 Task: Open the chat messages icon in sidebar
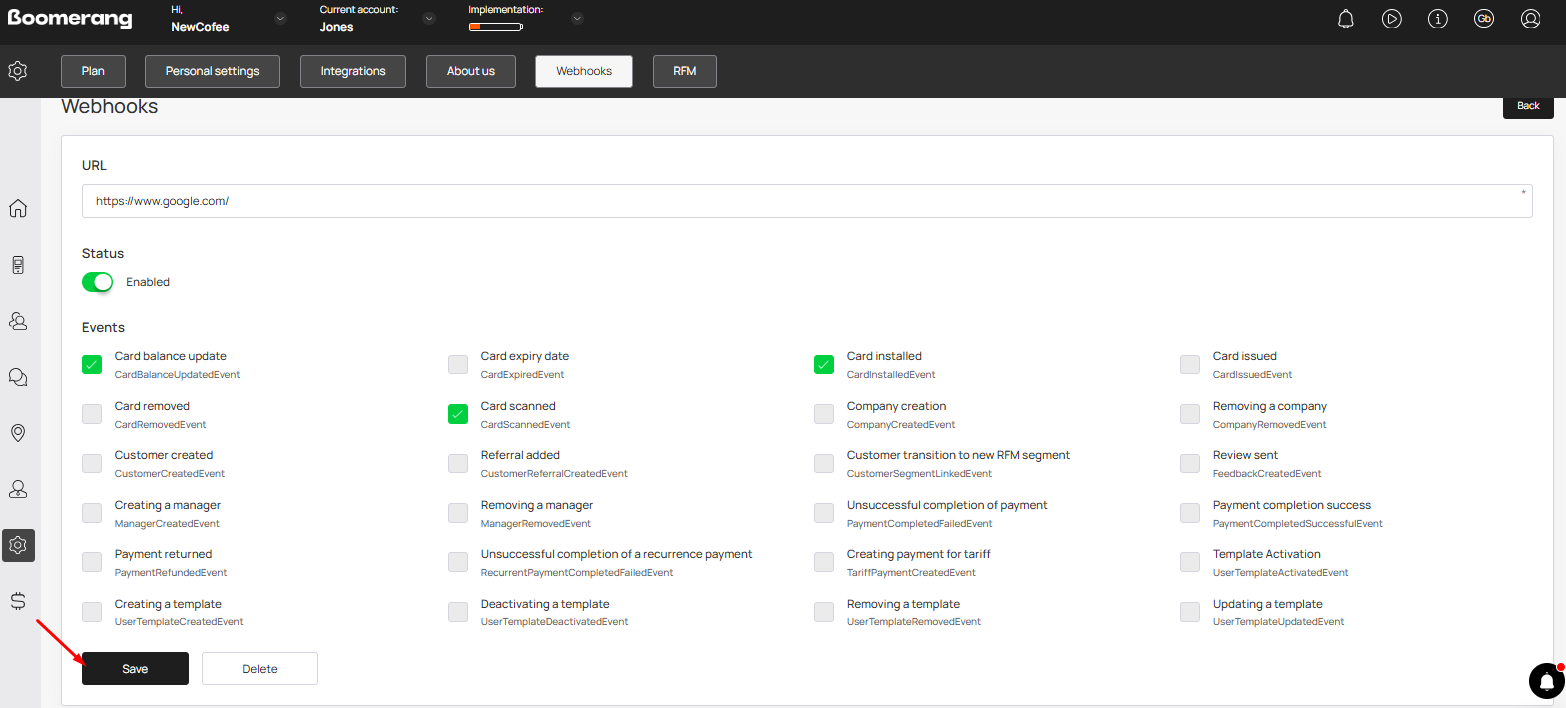pos(18,377)
